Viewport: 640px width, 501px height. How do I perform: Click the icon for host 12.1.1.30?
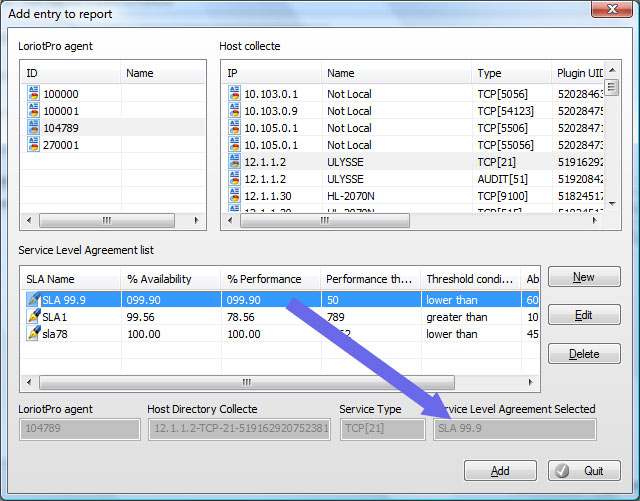tap(234, 196)
